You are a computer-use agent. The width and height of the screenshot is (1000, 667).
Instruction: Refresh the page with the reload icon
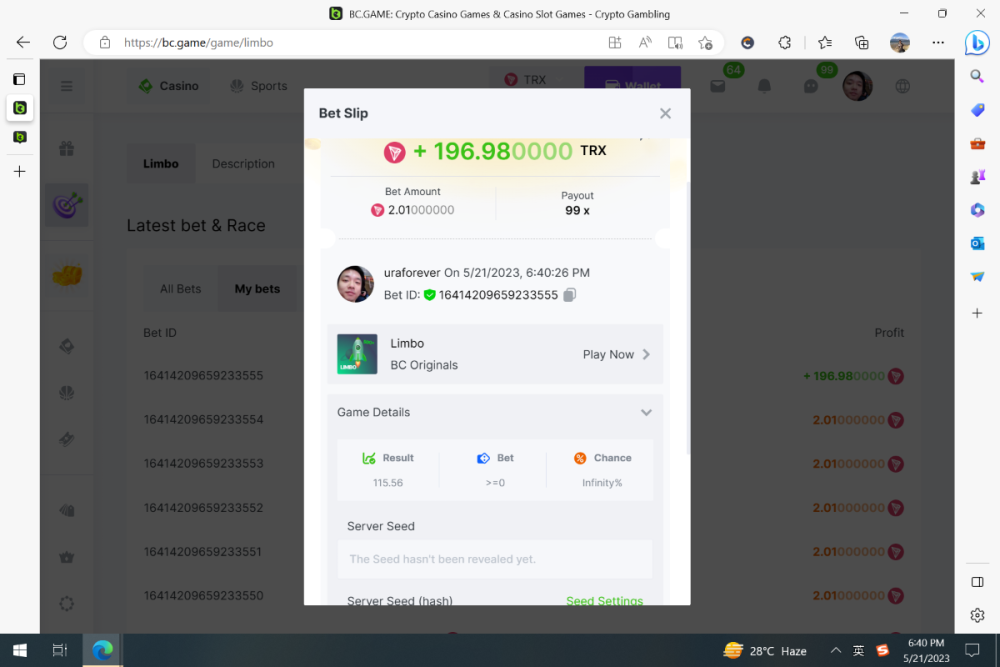(x=59, y=42)
